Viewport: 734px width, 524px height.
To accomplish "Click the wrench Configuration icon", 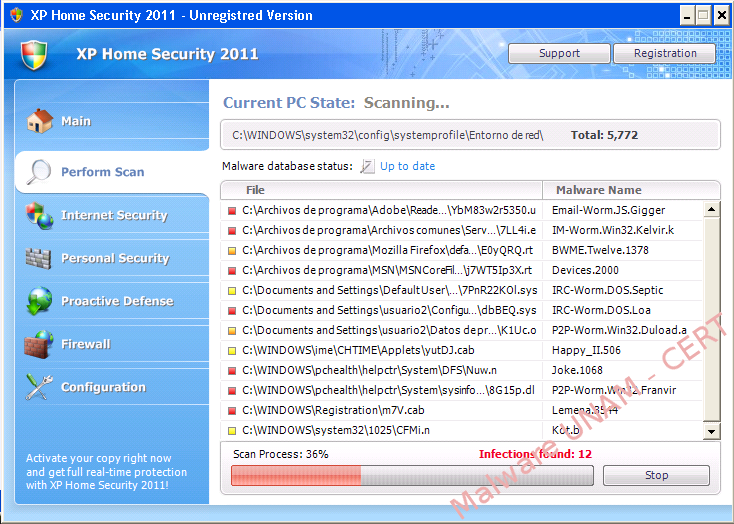I will (39, 387).
